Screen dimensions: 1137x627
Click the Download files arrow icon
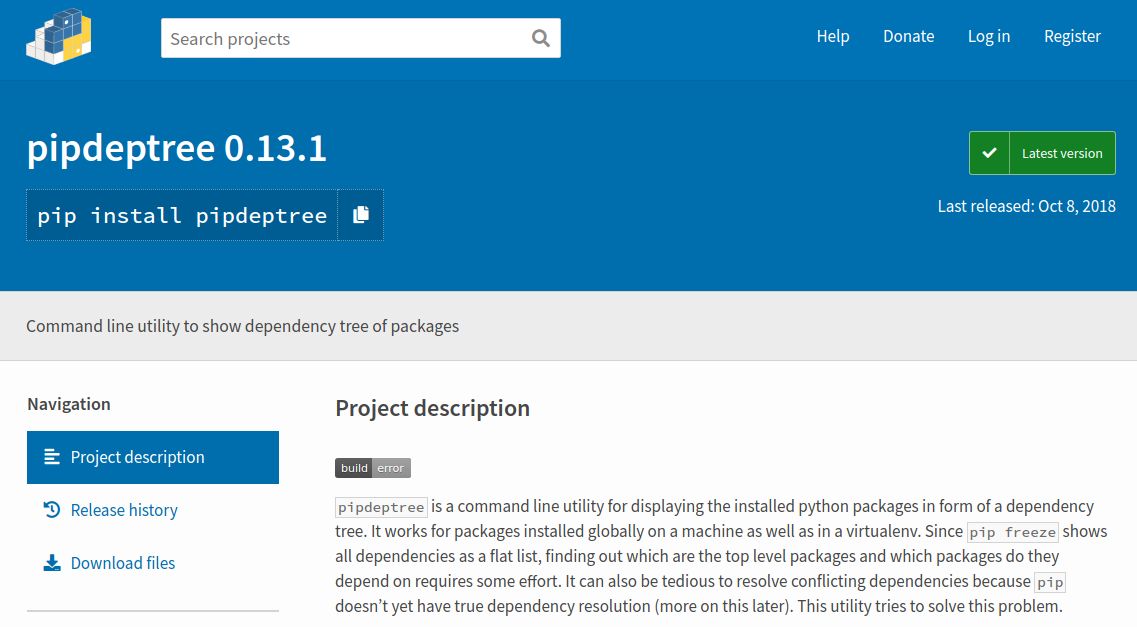[x=52, y=563]
